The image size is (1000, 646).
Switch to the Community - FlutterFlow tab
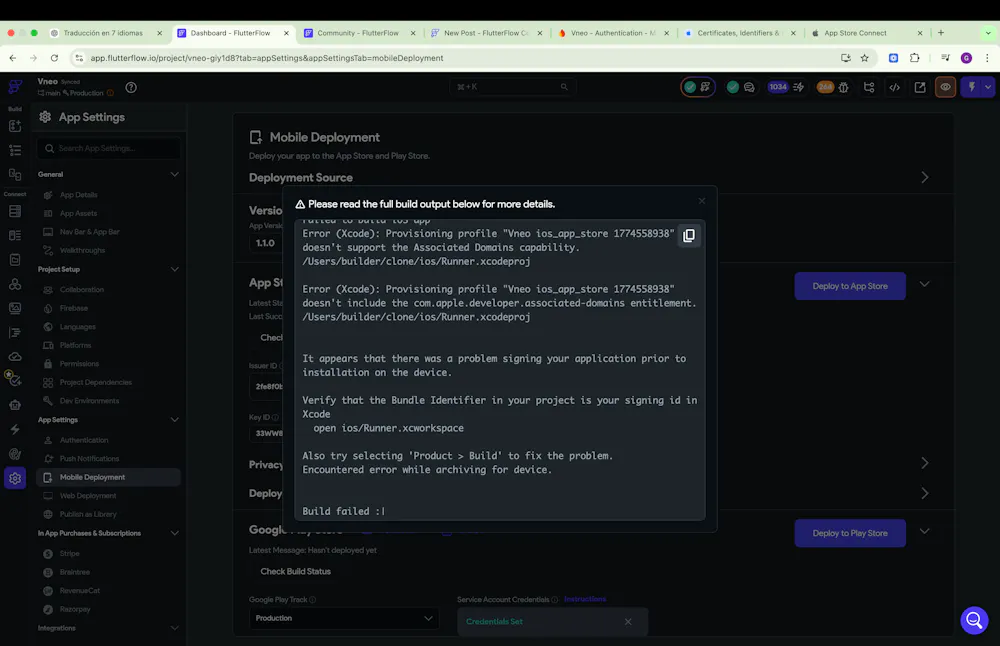pos(360,33)
